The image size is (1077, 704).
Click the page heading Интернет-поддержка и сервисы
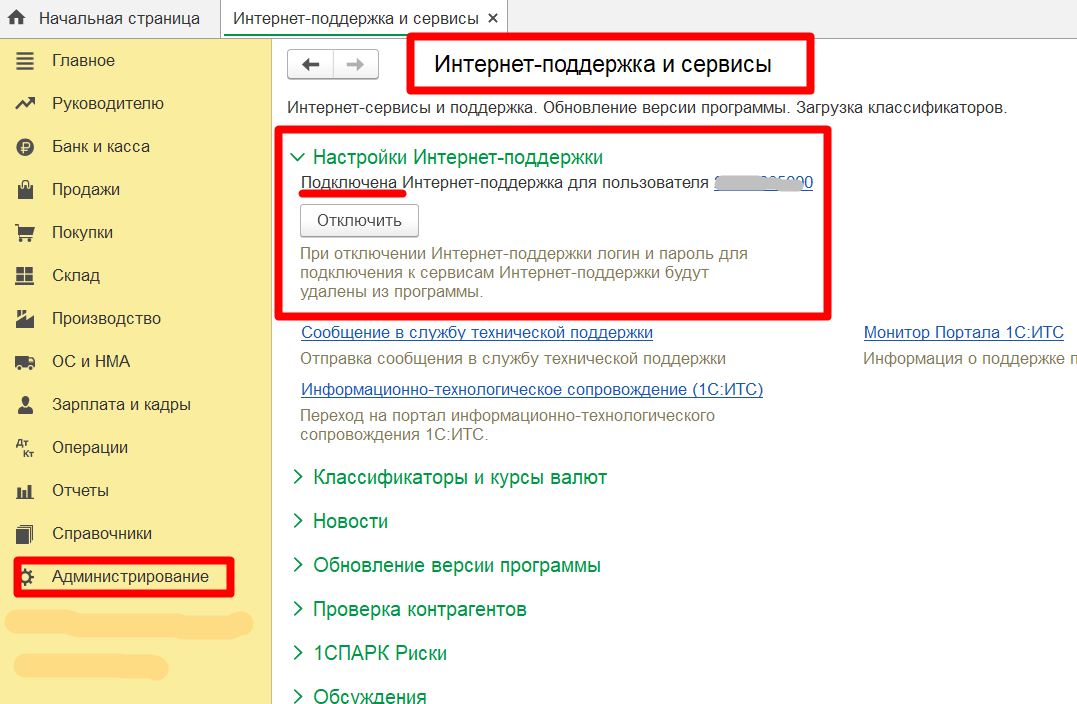coord(603,65)
